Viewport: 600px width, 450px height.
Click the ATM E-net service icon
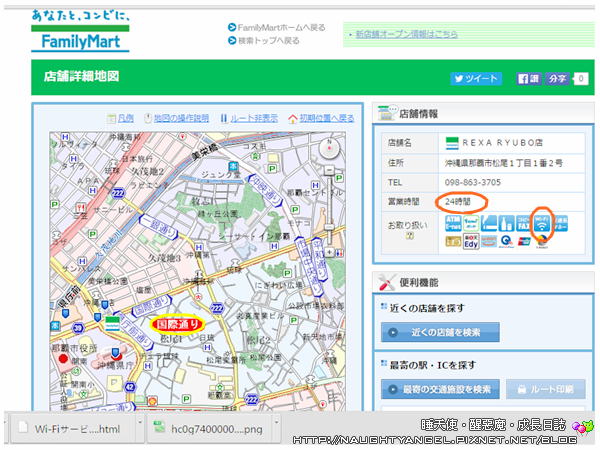click(x=453, y=223)
